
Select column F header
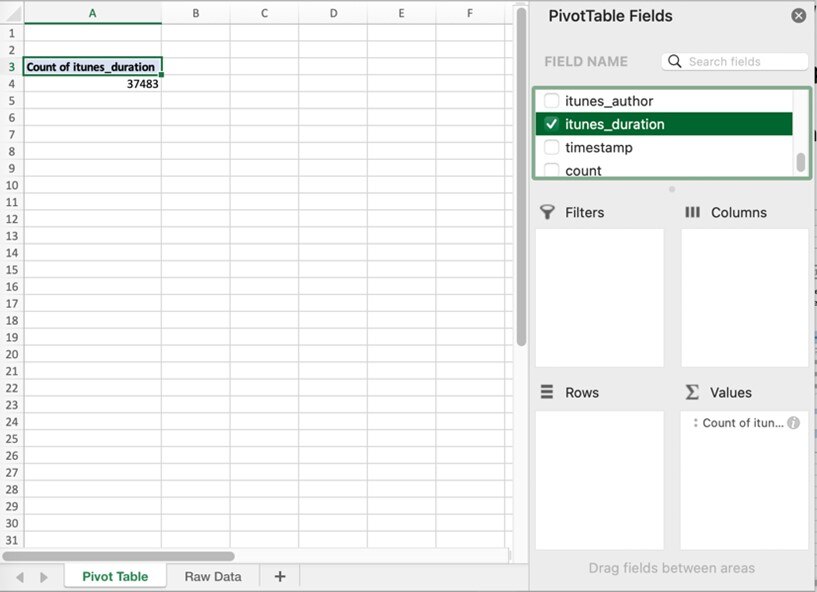tap(470, 13)
